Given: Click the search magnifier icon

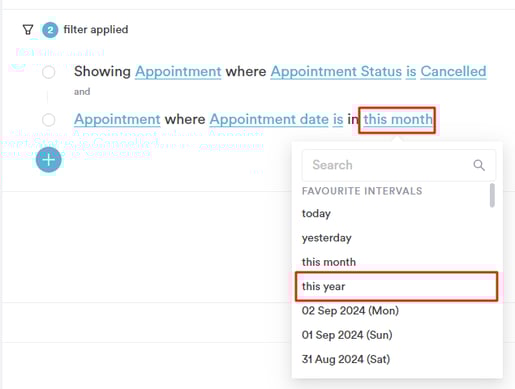Looking at the screenshot, I should [x=479, y=165].
